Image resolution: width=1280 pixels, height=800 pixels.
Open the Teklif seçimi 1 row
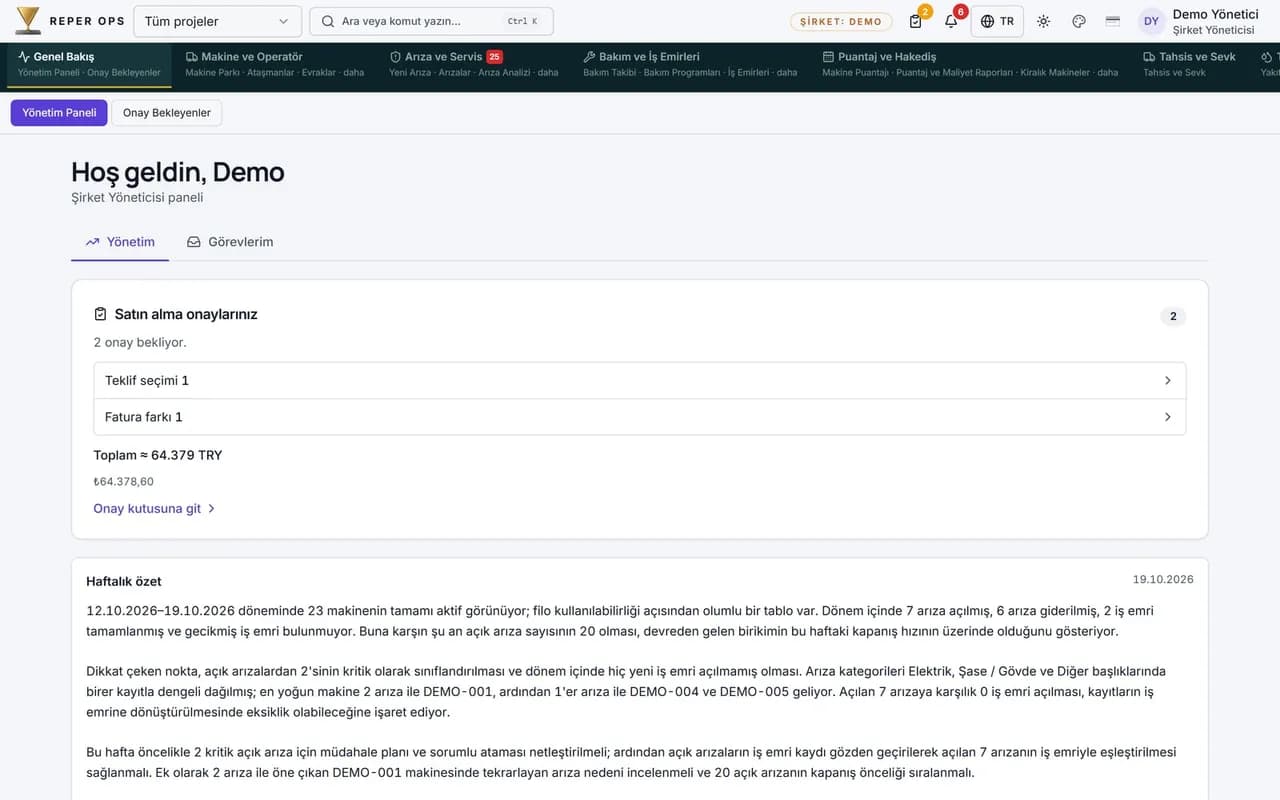640,381
